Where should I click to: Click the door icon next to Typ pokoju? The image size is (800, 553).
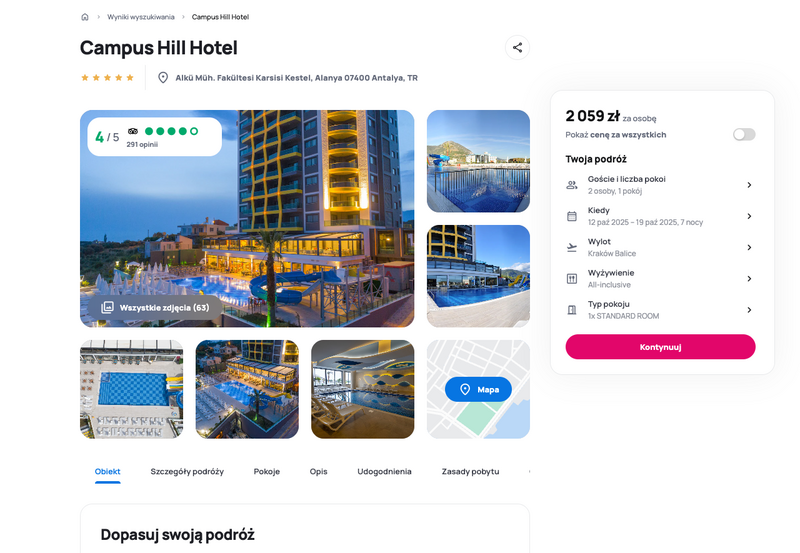(x=572, y=310)
